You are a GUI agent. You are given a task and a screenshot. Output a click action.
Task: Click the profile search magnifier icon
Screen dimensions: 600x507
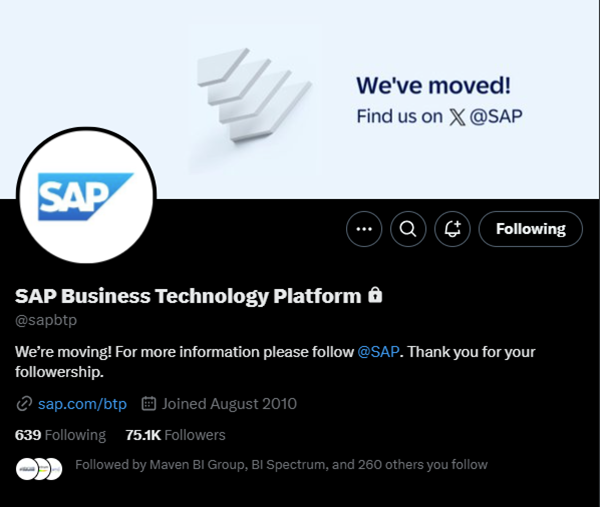coord(408,229)
